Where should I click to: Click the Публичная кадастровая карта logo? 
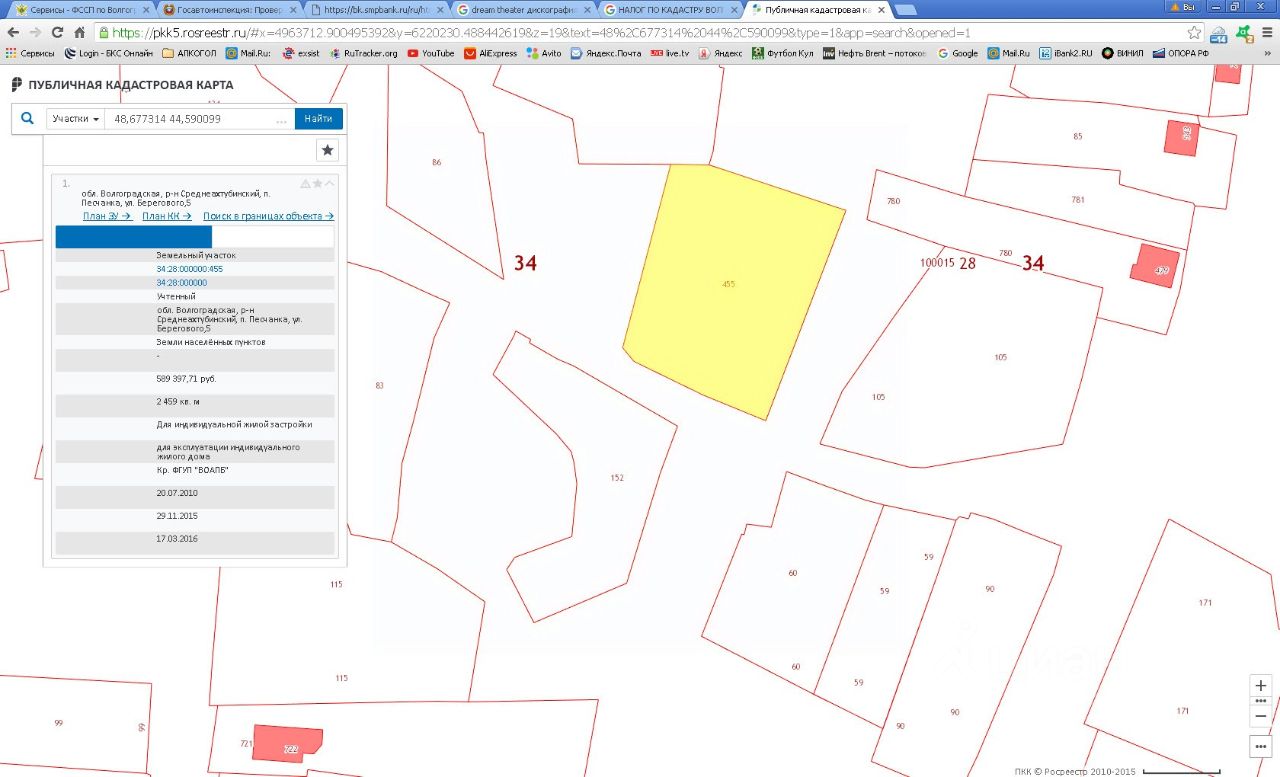(122, 85)
